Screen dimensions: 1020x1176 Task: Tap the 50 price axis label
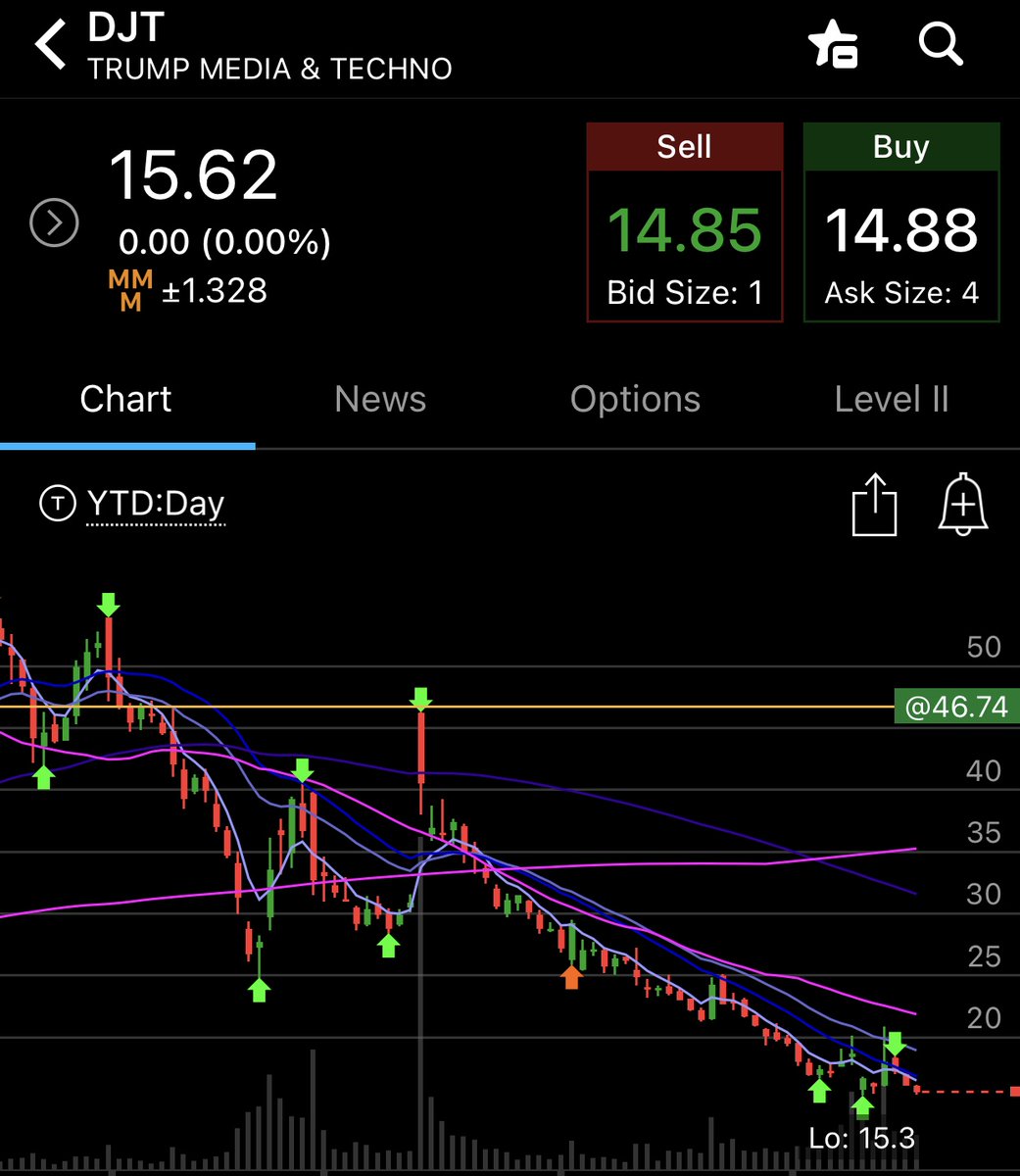click(x=984, y=647)
